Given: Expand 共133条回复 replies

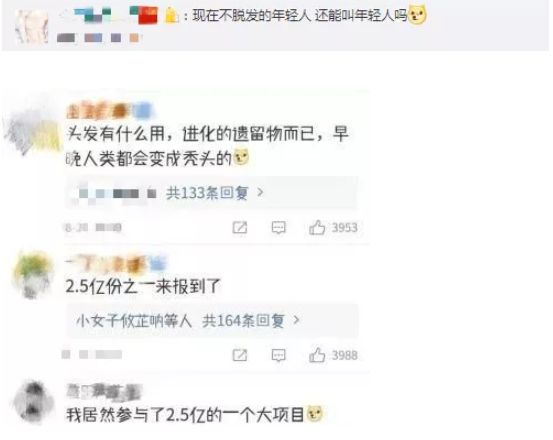Looking at the screenshot, I should (x=207, y=193).
